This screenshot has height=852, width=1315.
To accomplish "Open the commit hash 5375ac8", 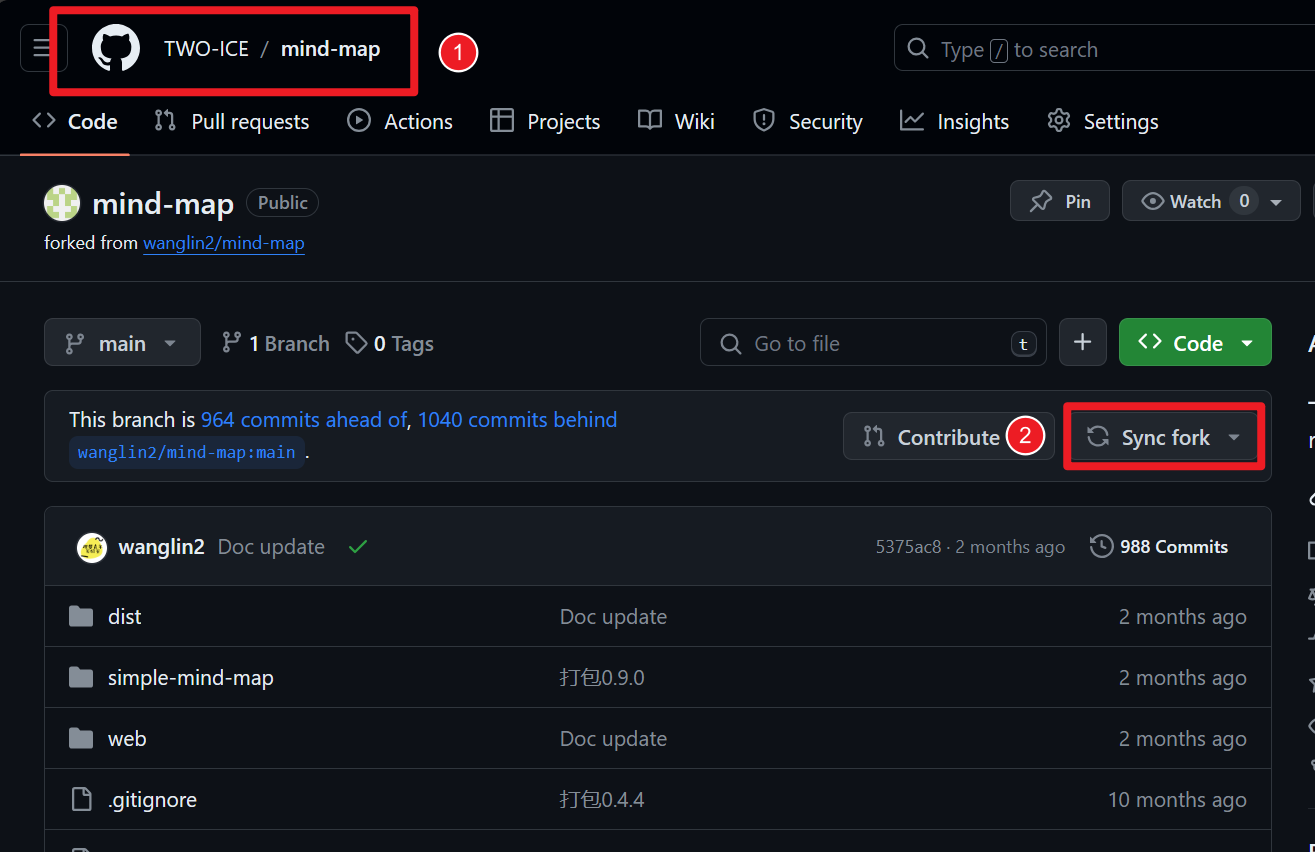I will [x=908, y=547].
